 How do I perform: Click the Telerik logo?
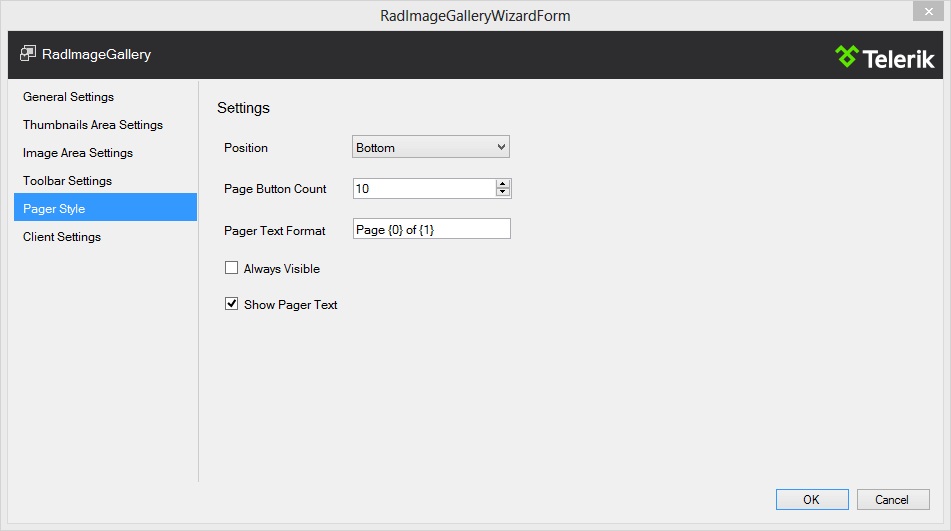pos(885,57)
